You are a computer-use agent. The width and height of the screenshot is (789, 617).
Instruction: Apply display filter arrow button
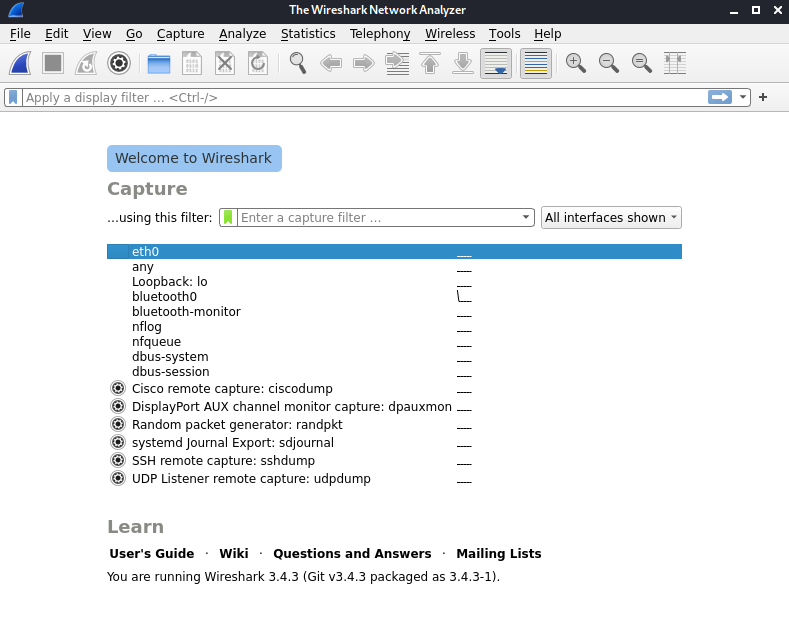point(720,97)
